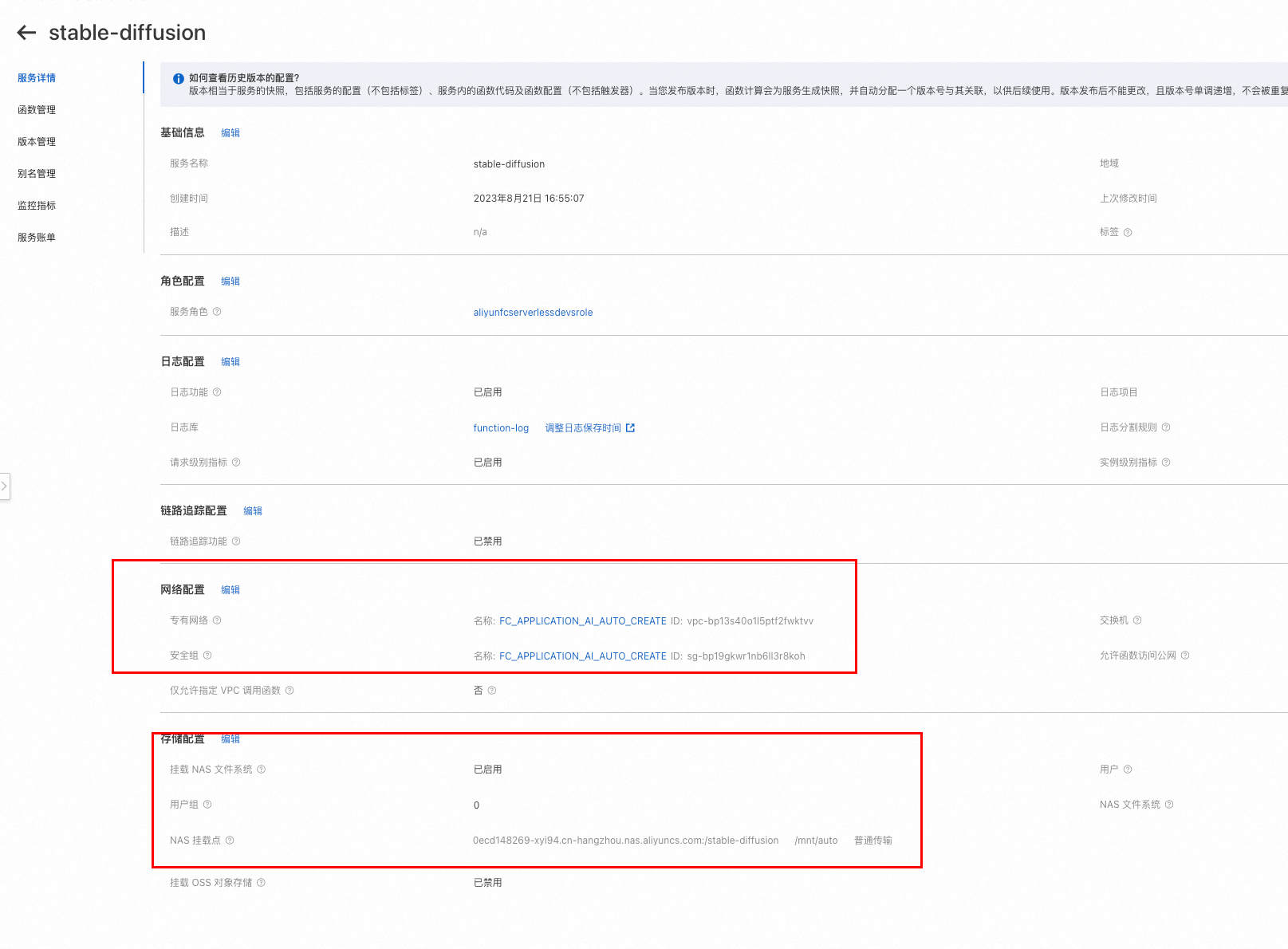
Task: Click the 已禁用 status for 链路追踪功能
Action: (x=487, y=541)
